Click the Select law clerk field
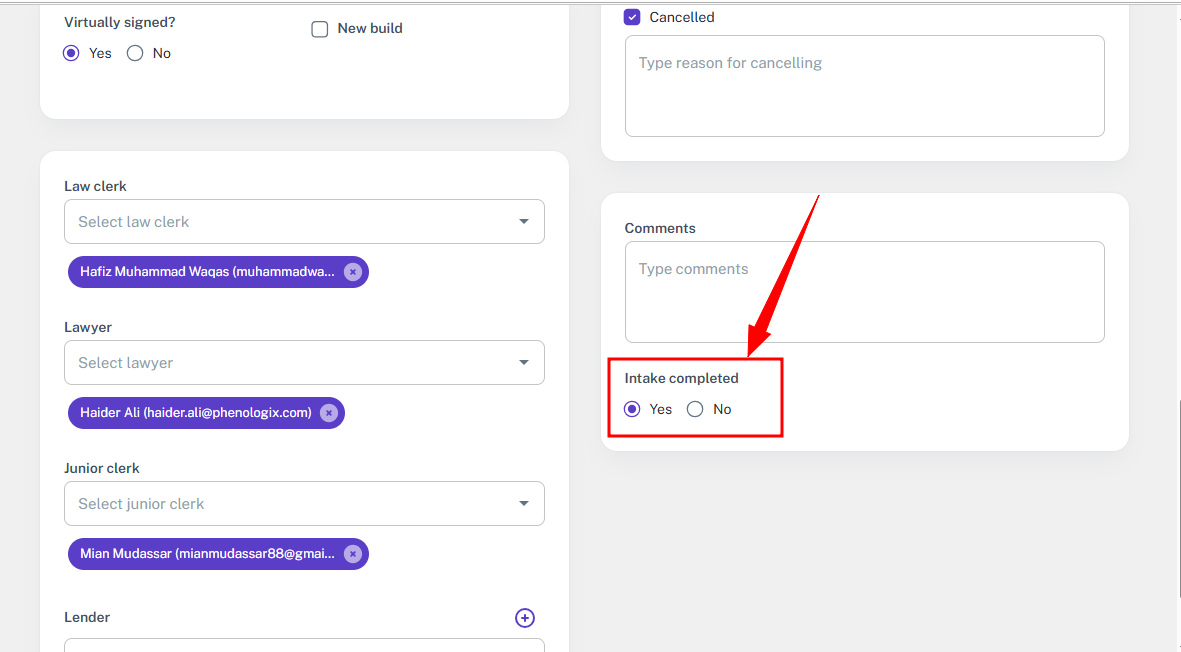Screen dimensions: 1181x652 [x=304, y=221]
